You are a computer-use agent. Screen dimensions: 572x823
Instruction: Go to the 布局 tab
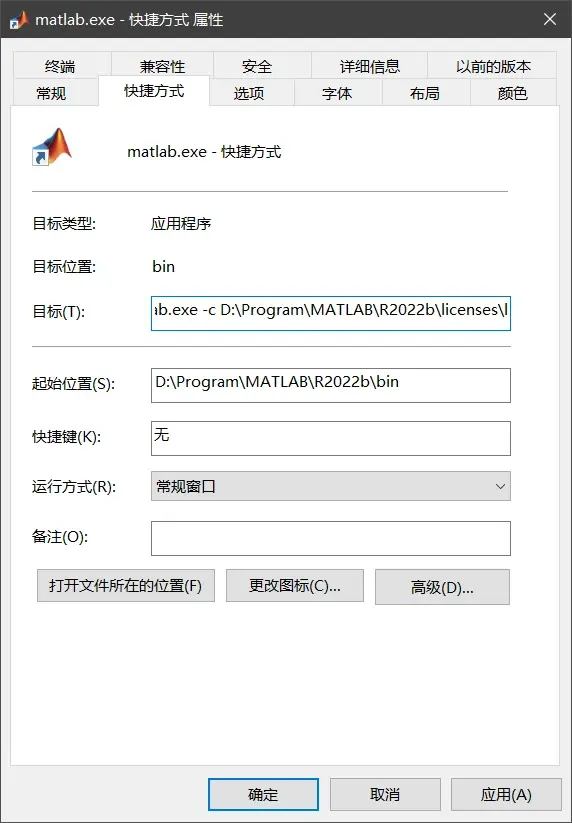pyautogui.click(x=425, y=93)
